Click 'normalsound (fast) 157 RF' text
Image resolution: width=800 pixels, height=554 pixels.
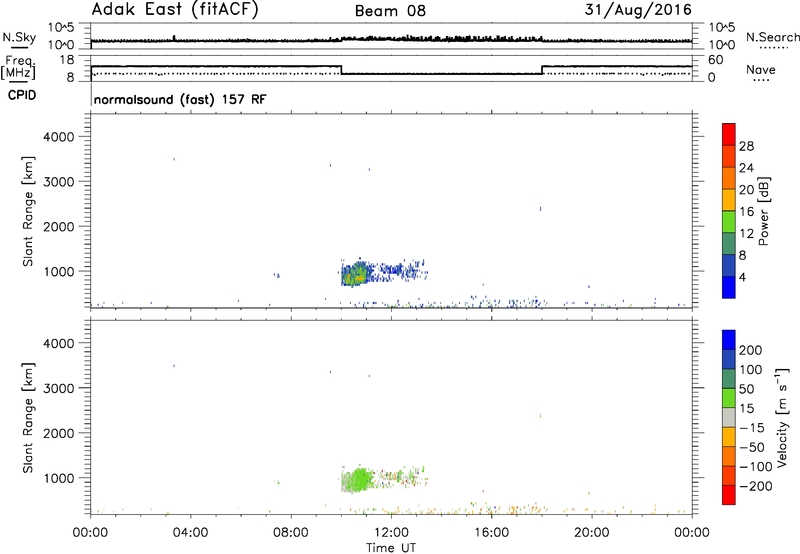180,99
